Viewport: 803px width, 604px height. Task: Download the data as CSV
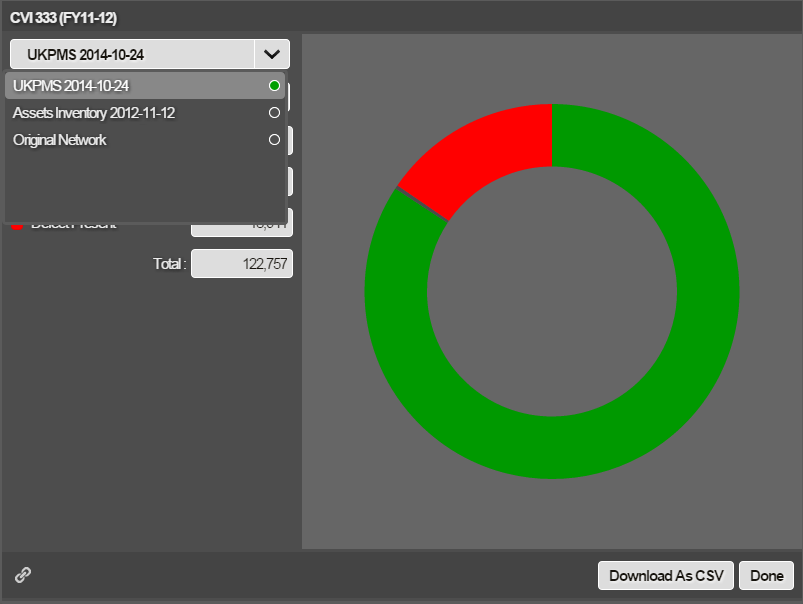(x=666, y=575)
